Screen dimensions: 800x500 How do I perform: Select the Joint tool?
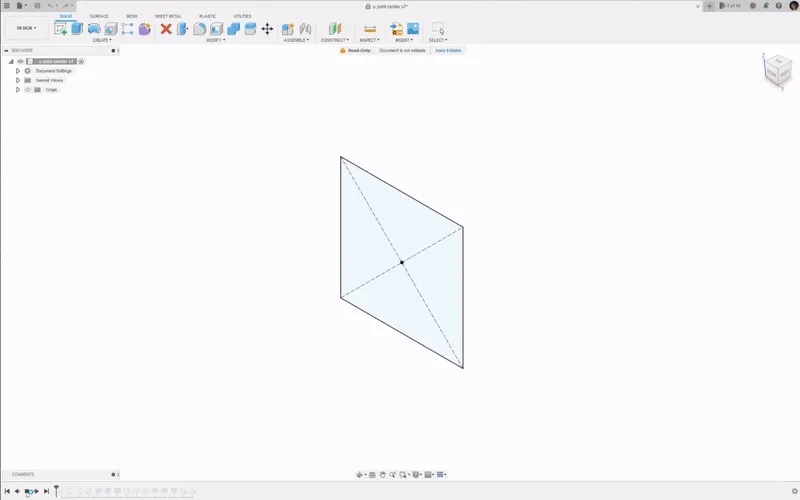[x=305, y=29]
